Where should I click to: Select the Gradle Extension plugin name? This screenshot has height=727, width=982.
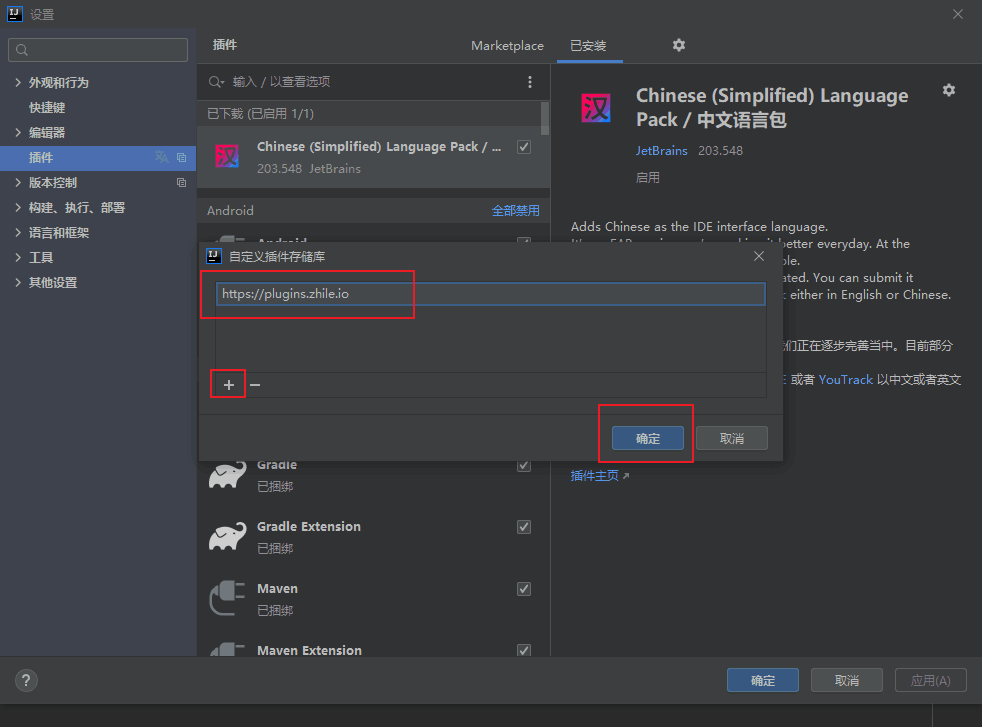tap(309, 527)
